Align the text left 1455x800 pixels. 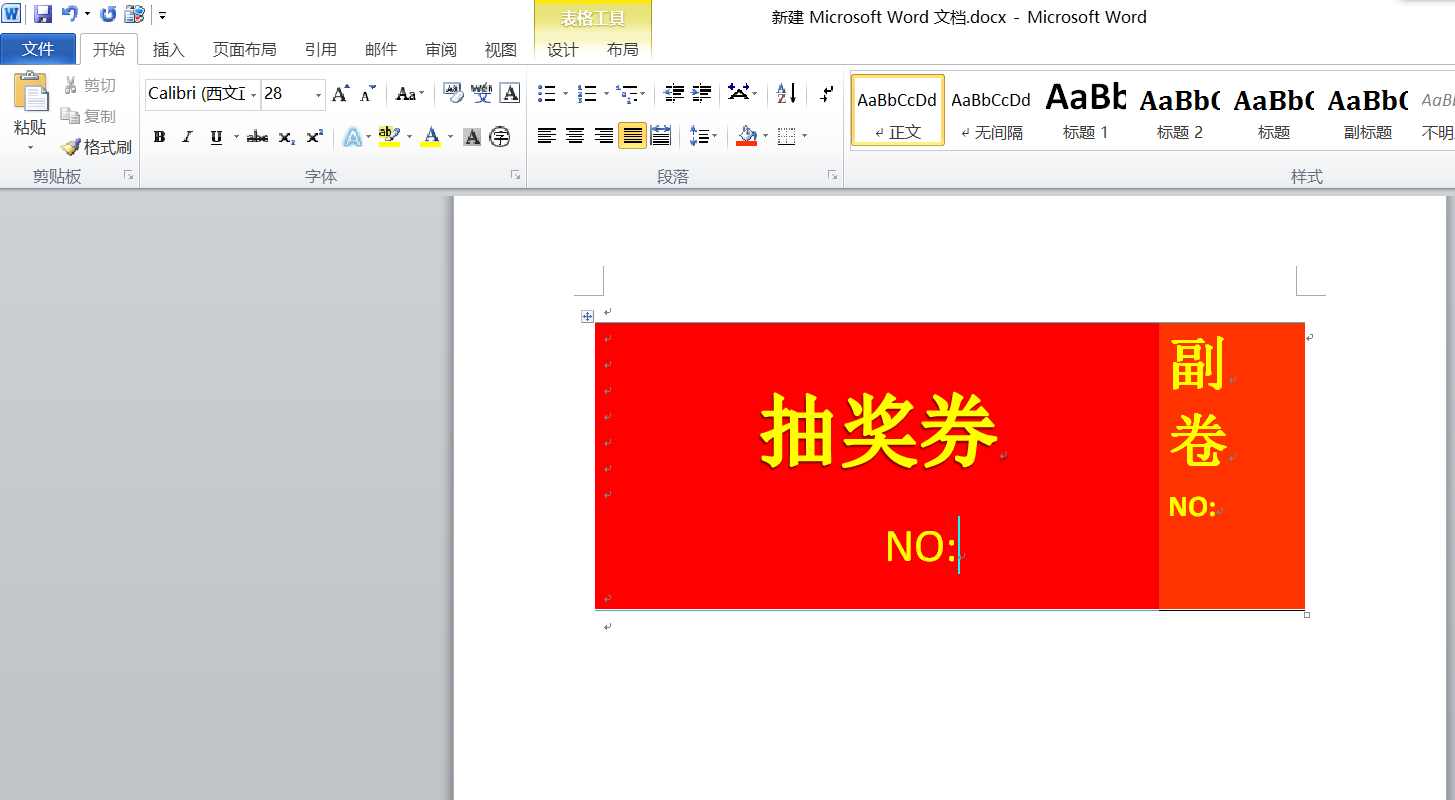pyautogui.click(x=546, y=136)
